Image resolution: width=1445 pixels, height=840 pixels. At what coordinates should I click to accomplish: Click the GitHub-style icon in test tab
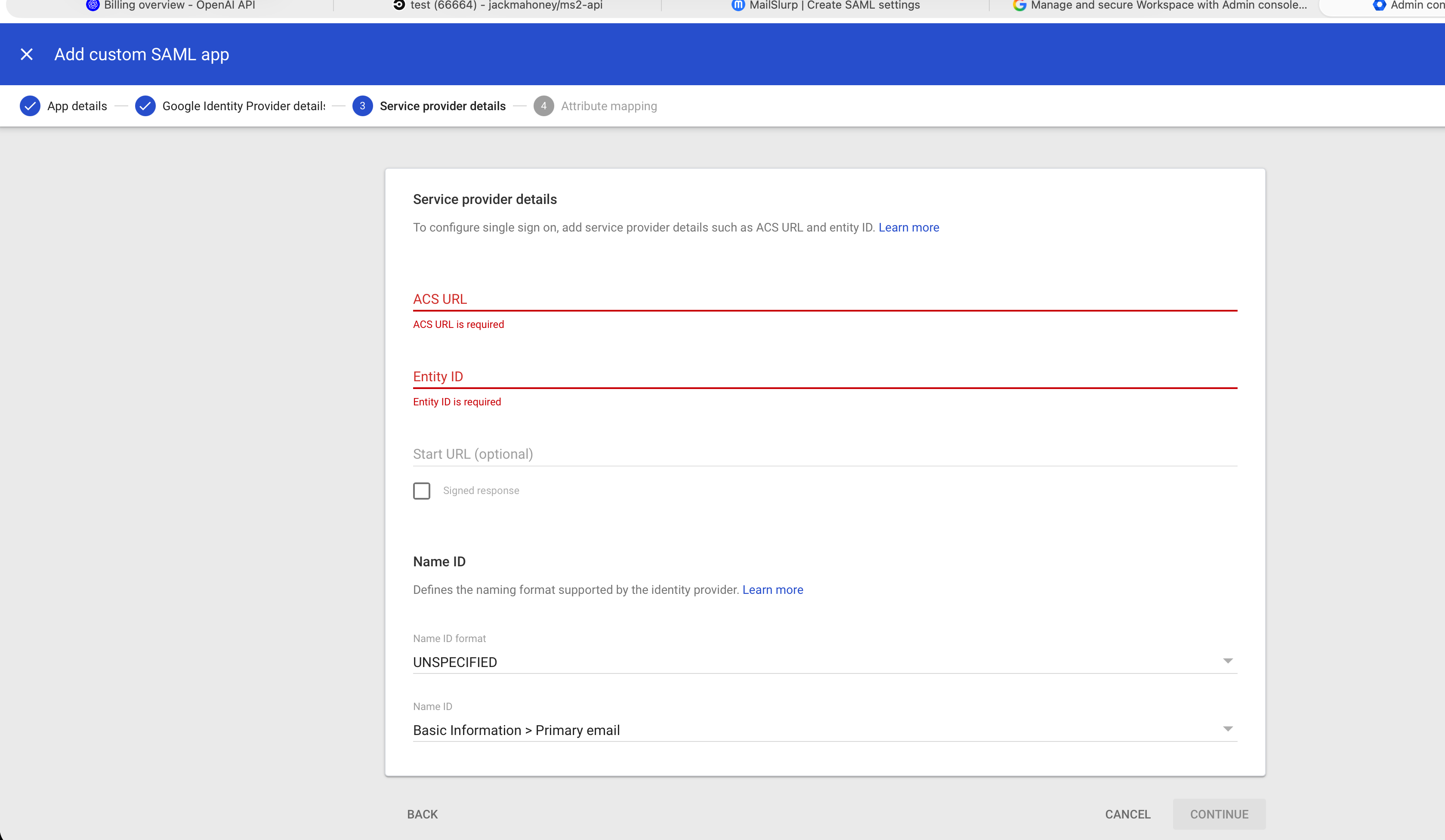(399, 5)
